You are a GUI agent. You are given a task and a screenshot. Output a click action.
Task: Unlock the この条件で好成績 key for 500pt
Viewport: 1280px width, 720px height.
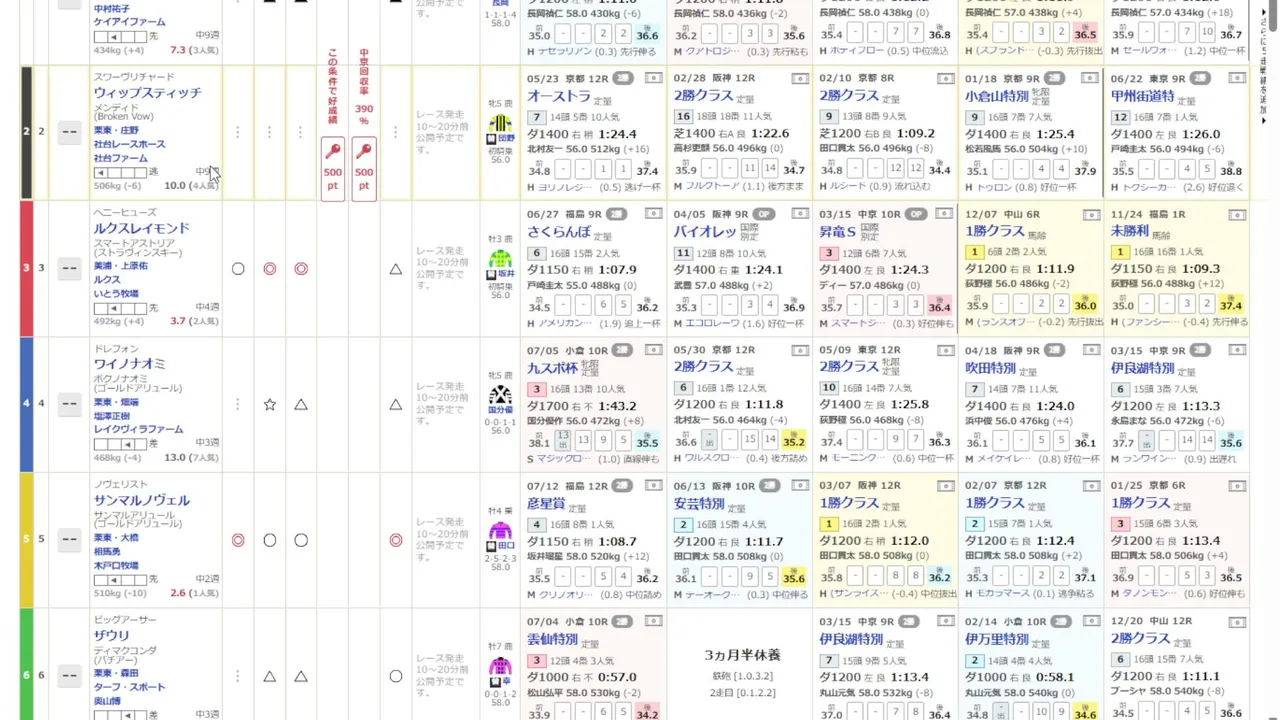(333, 170)
